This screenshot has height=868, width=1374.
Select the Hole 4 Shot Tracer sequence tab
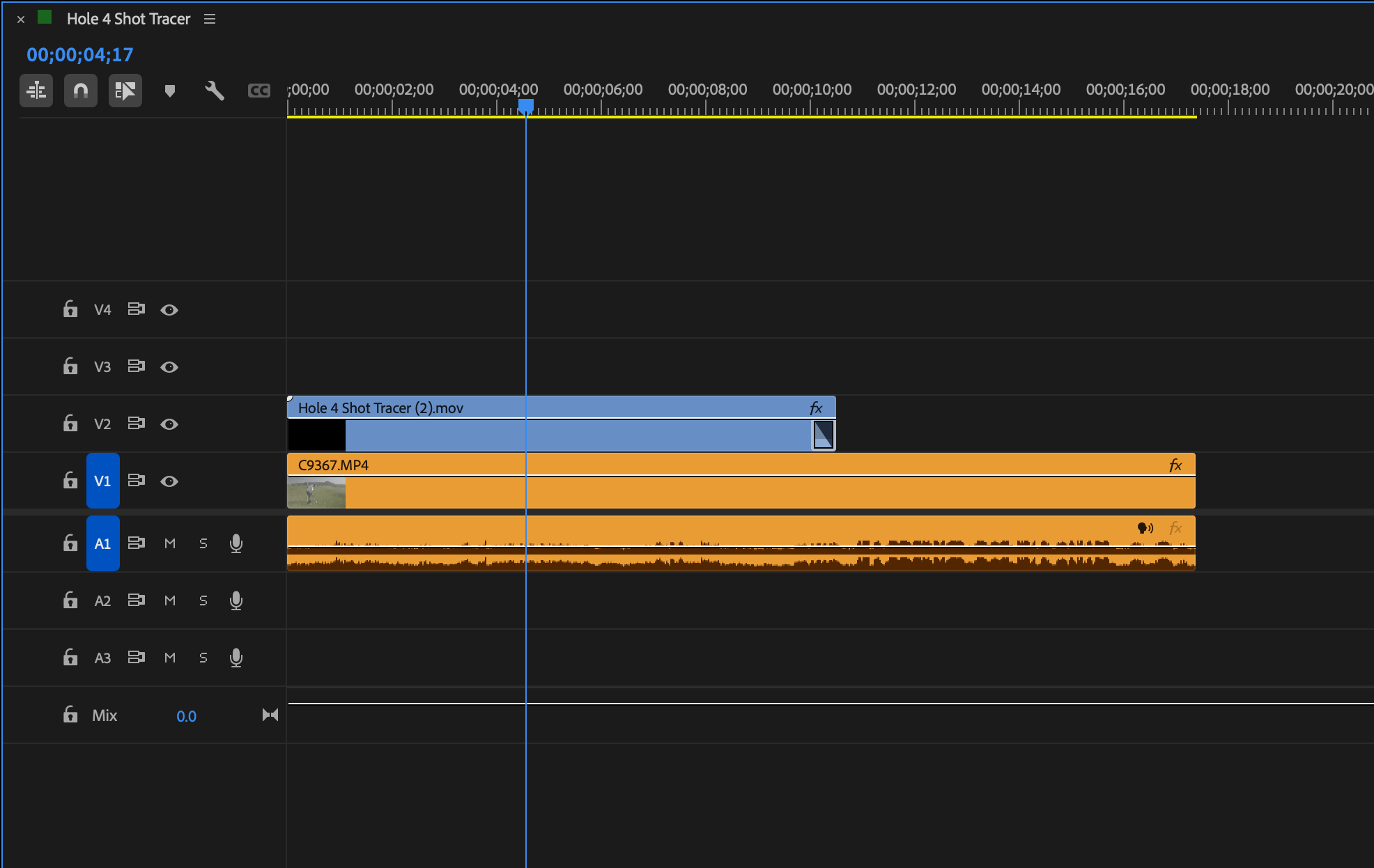(x=128, y=20)
